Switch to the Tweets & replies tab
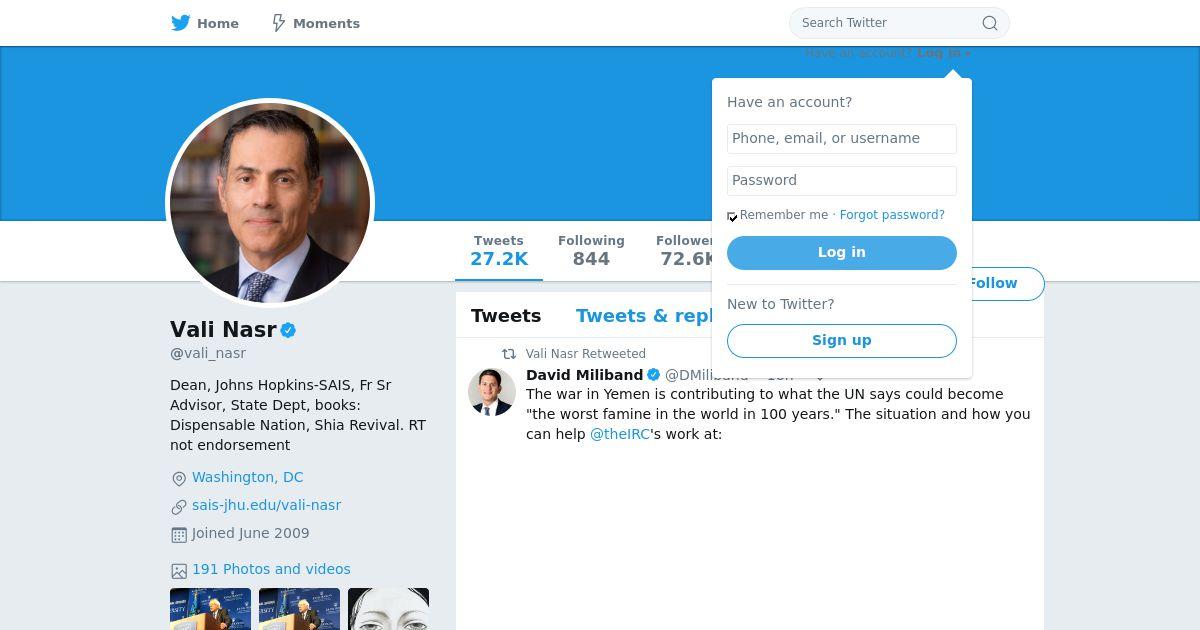The height and width of the screenshot is (630, 1200). pyautogui.click(x=645, y=316)
